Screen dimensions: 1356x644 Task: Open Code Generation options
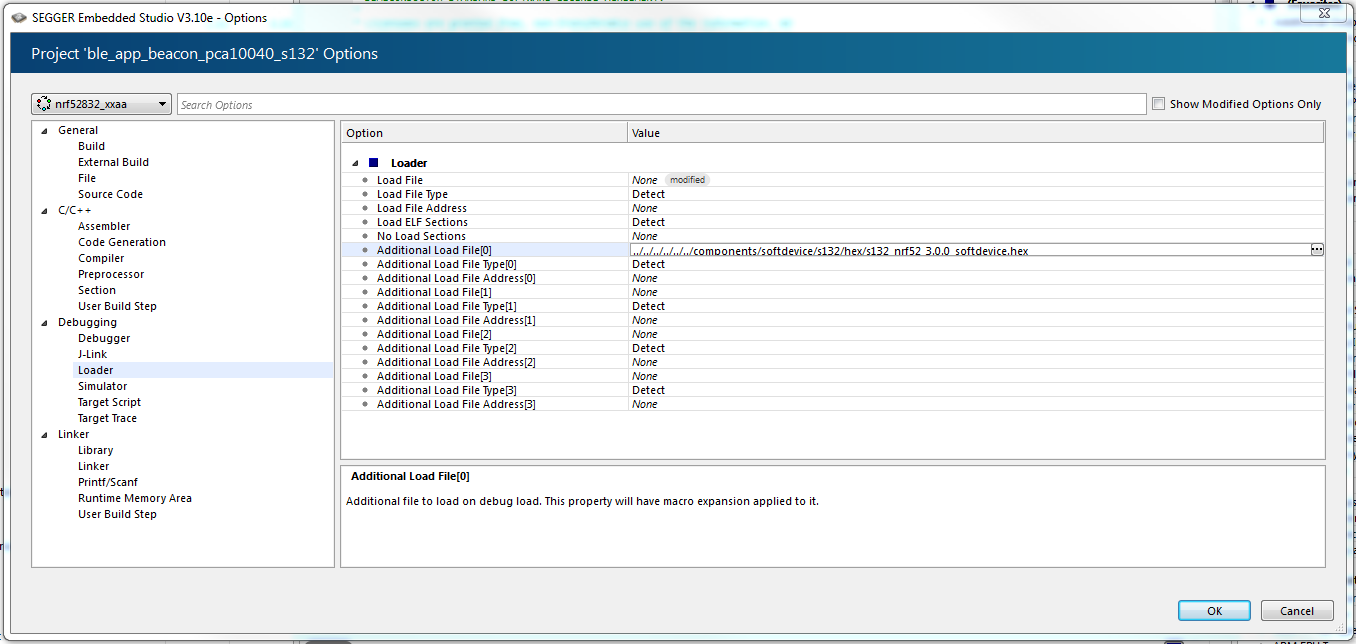[122, 242]
